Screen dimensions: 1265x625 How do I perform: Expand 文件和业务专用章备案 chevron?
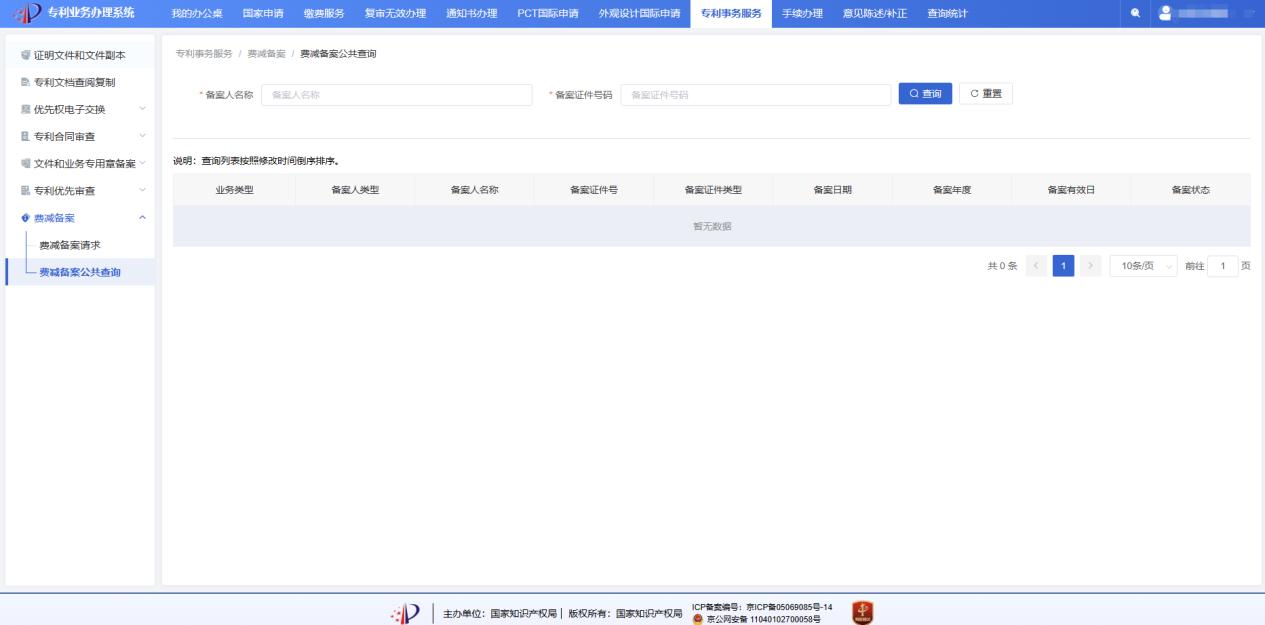142,163
